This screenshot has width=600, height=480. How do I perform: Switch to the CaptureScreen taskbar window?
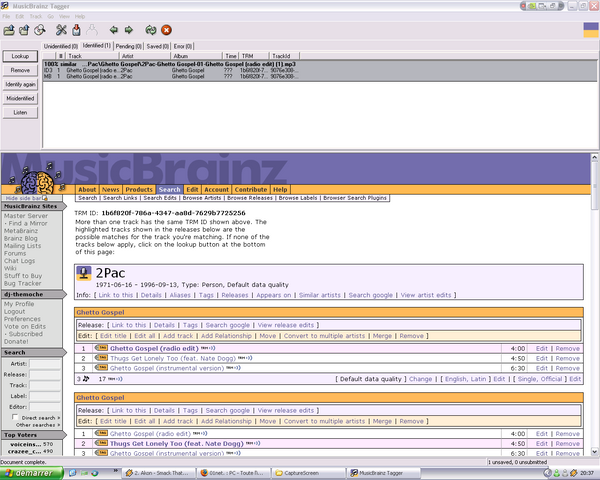308,473
